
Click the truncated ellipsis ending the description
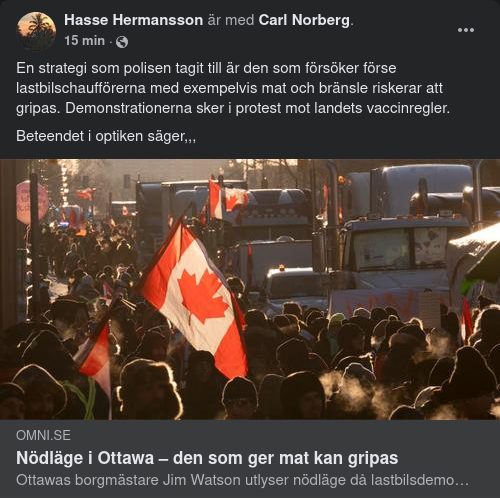click(x=462, y=480)
